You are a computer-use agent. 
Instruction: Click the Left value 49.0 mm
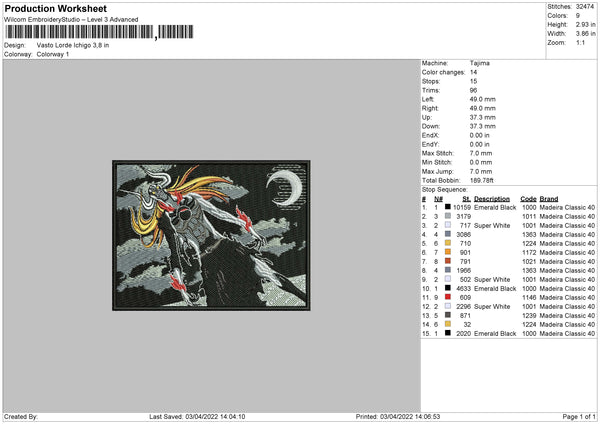coord(483,99)
